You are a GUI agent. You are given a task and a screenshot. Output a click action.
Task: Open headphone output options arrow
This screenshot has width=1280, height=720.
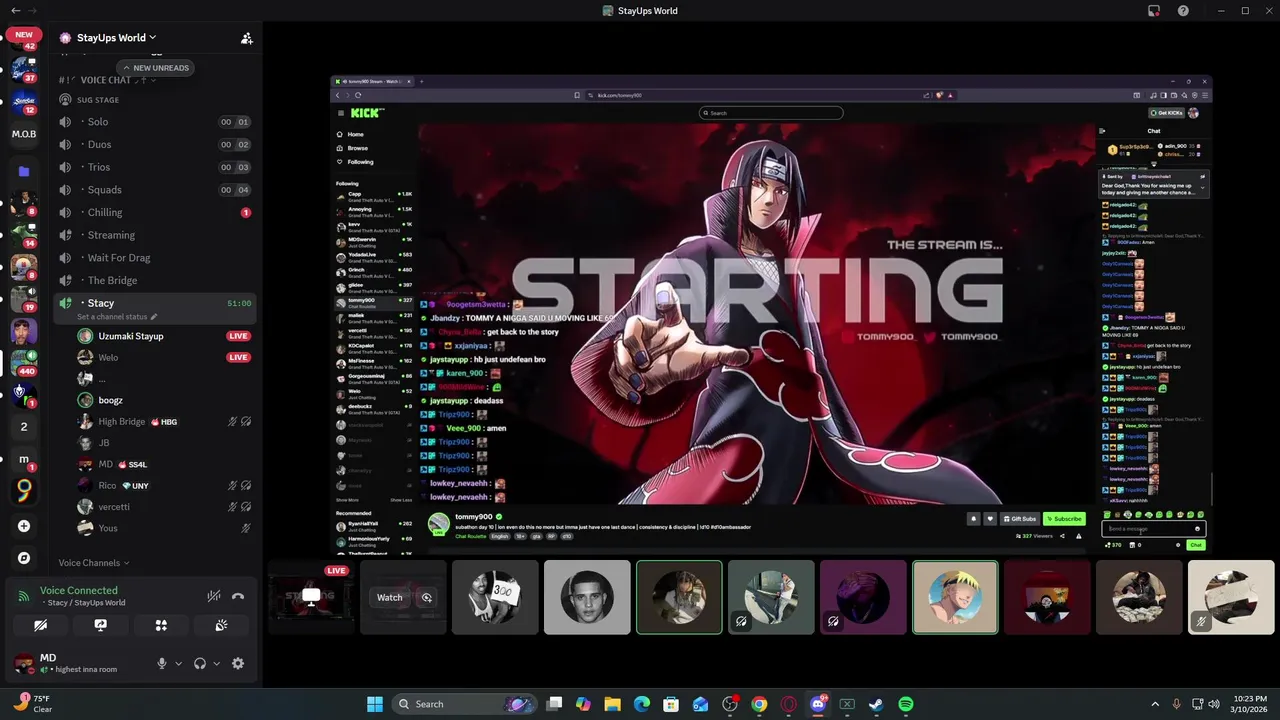216,663
